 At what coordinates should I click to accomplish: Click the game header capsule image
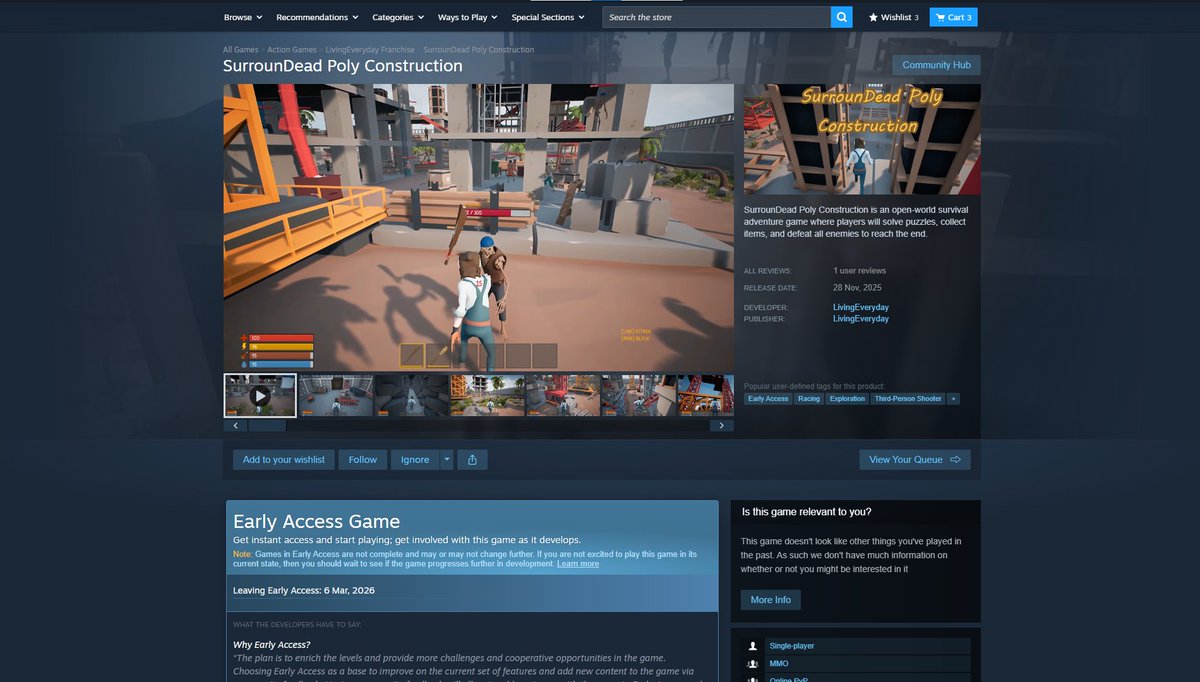coord(862,139)
